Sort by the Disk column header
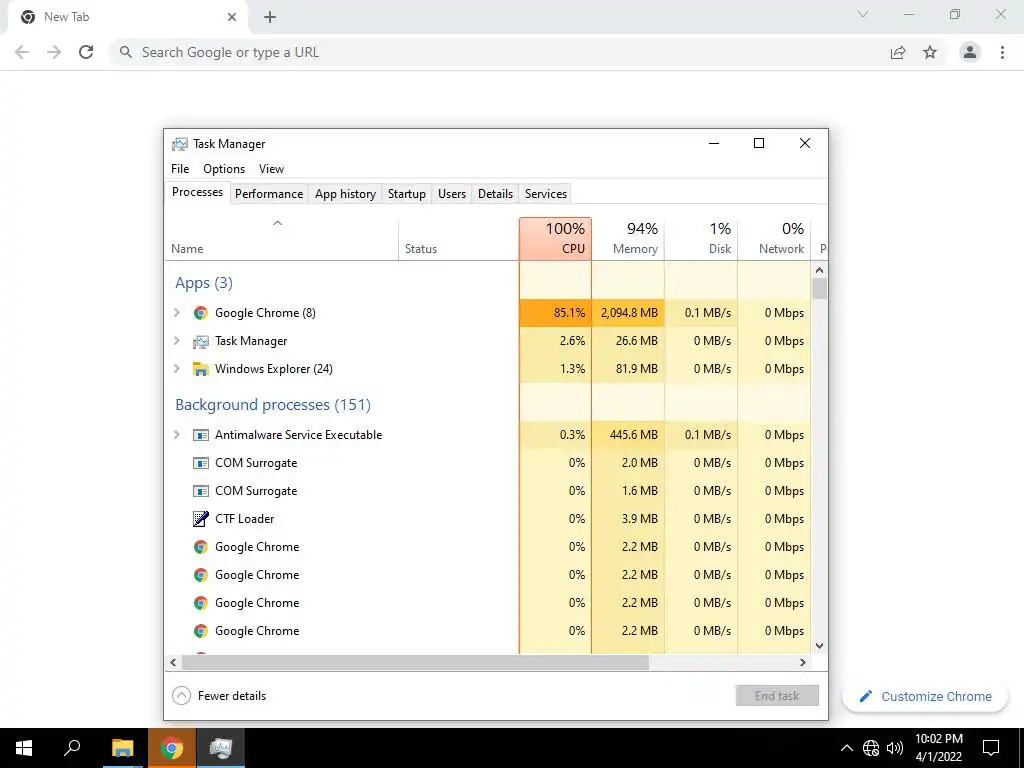1024x768 pixels. (x=701, y=239)
